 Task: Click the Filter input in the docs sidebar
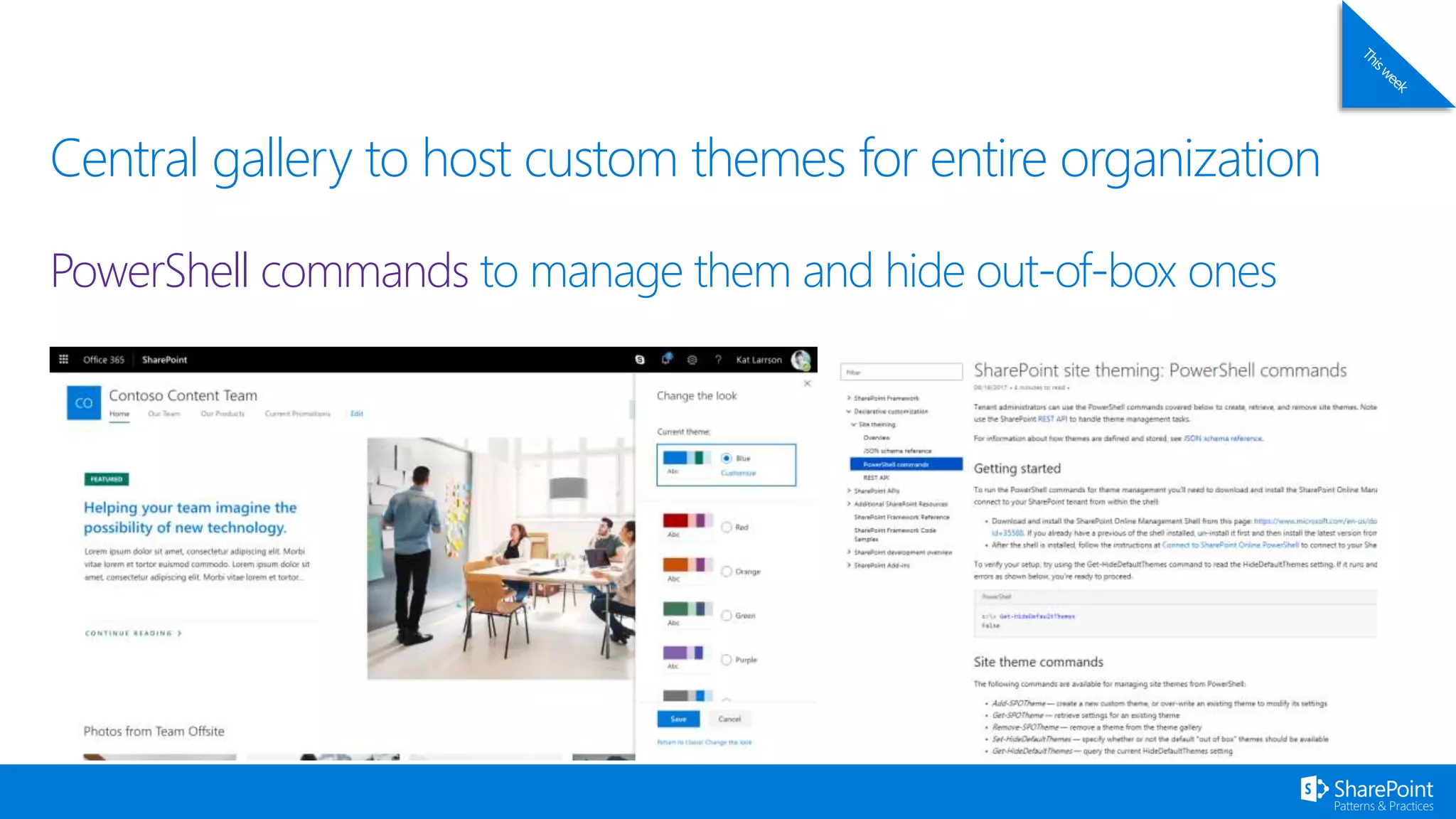pos(901,372)
